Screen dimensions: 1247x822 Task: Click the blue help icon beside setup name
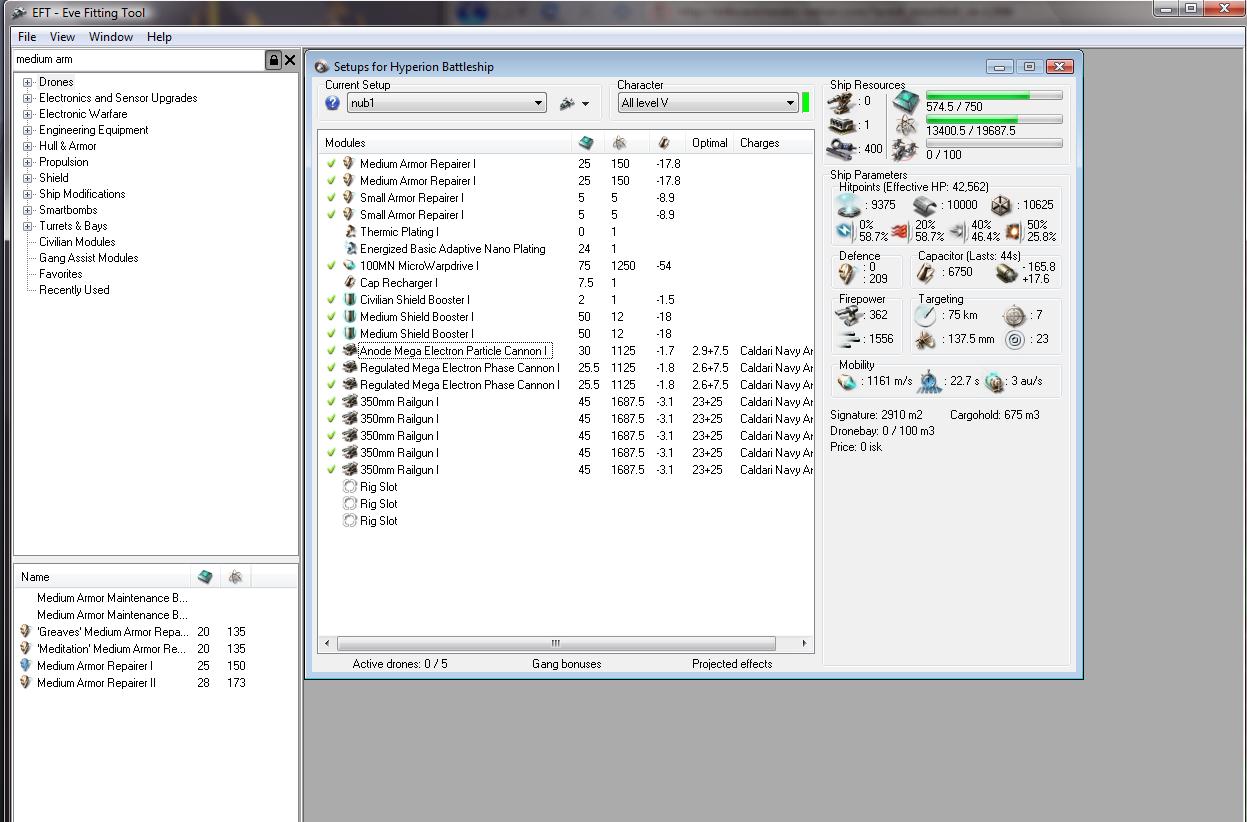pos(333,103)
